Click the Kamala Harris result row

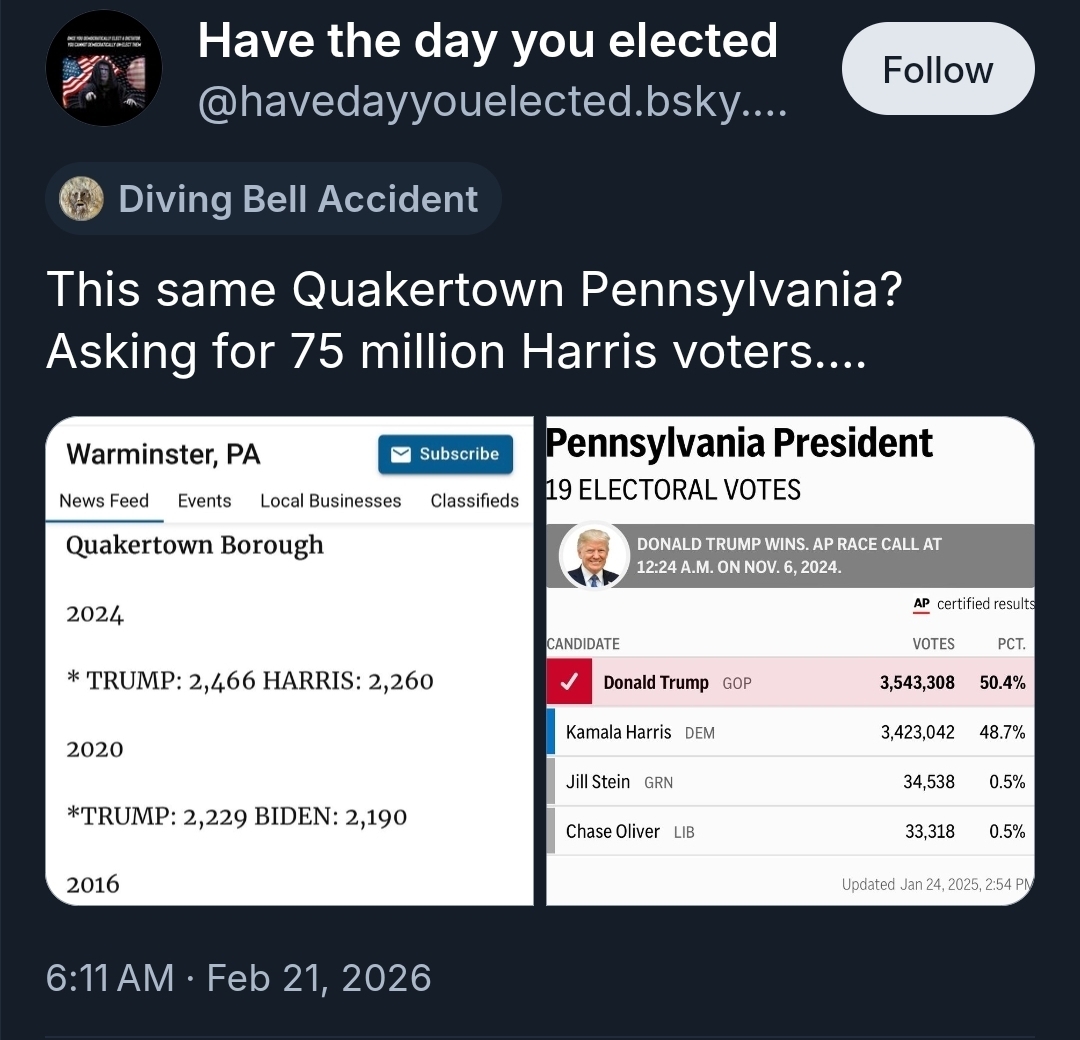point(790,732)
